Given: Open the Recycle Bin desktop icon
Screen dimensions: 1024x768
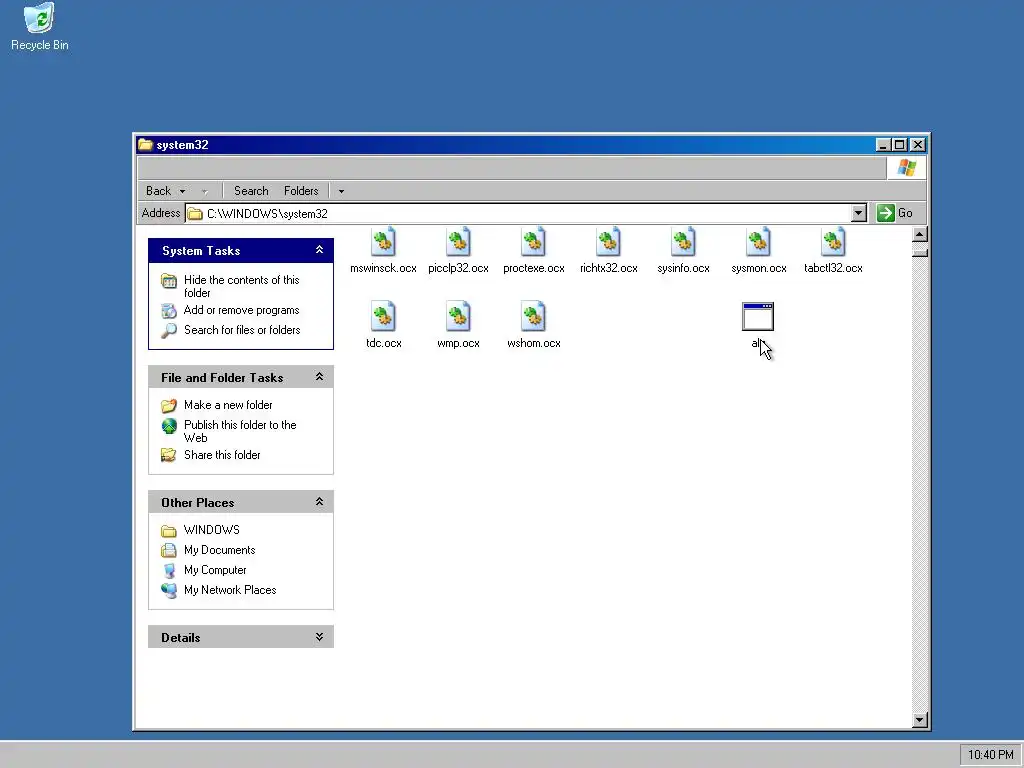Looking at the screenshot, I should [x=39, y=18].
